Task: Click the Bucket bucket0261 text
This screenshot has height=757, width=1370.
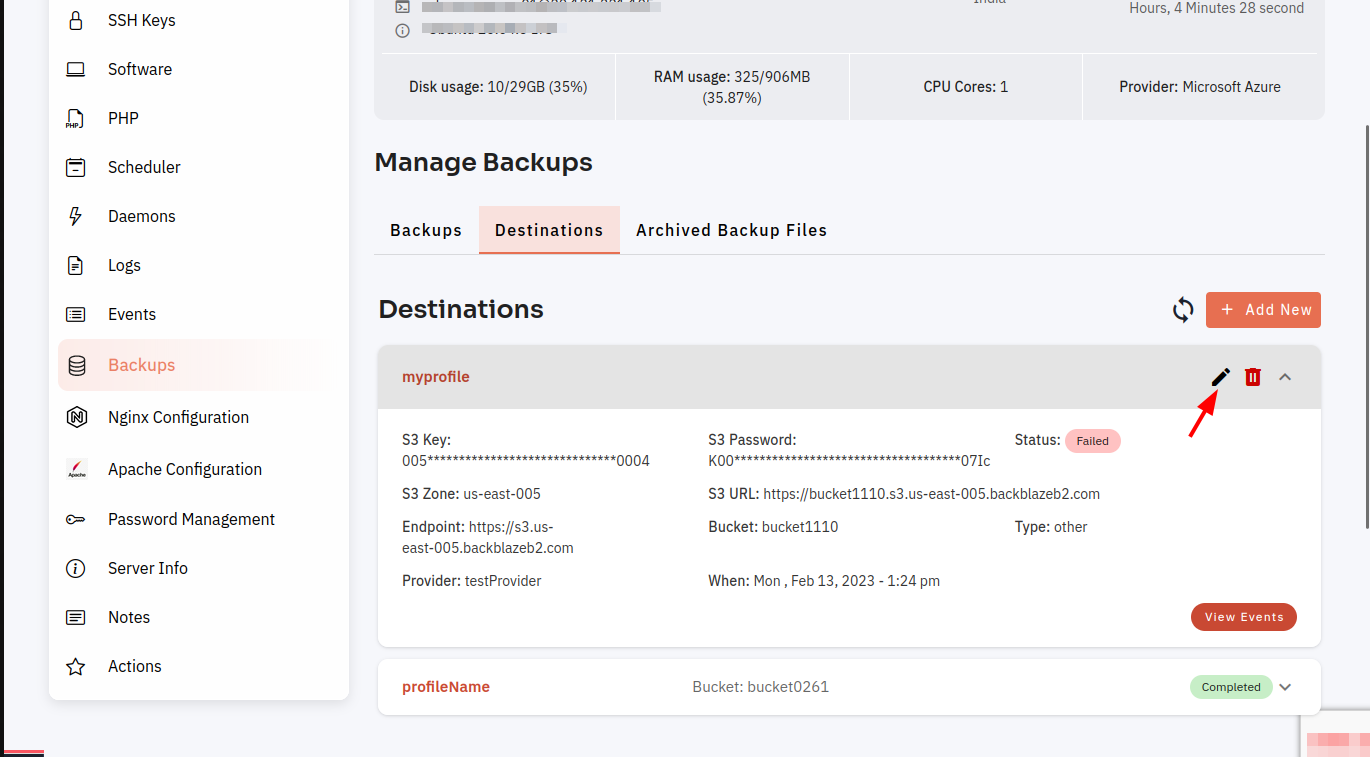Action: (761, 687)
